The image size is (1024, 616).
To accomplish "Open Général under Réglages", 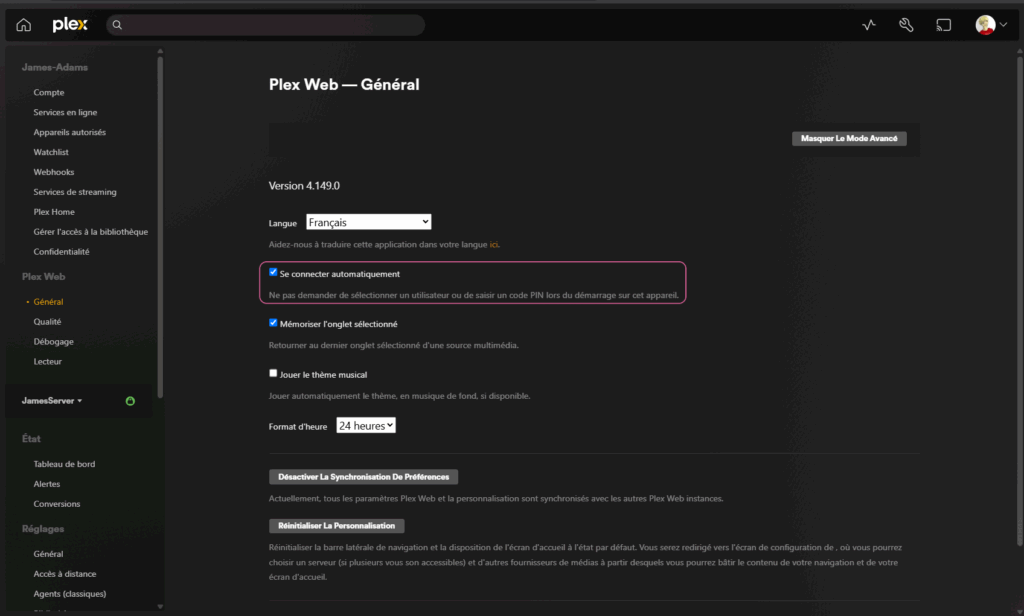I will 48,554.
